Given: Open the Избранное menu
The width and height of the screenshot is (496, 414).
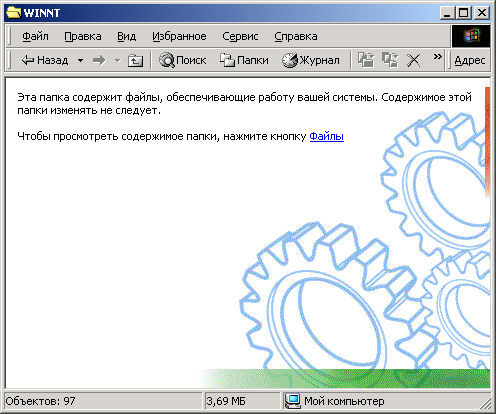Looking at the screenshot, I should click(179, 36).
